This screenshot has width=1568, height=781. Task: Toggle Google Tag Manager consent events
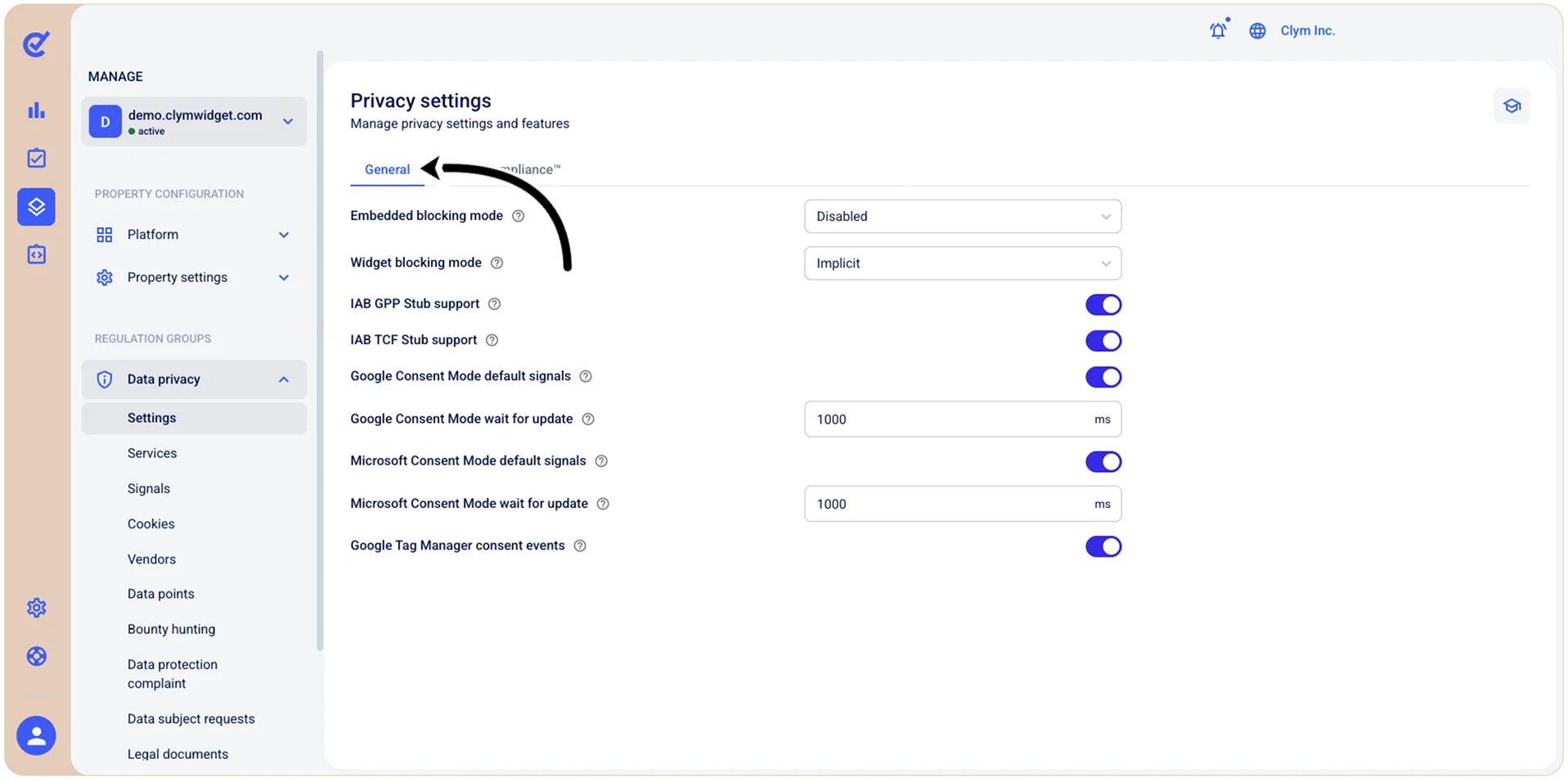pos(1103,546)
